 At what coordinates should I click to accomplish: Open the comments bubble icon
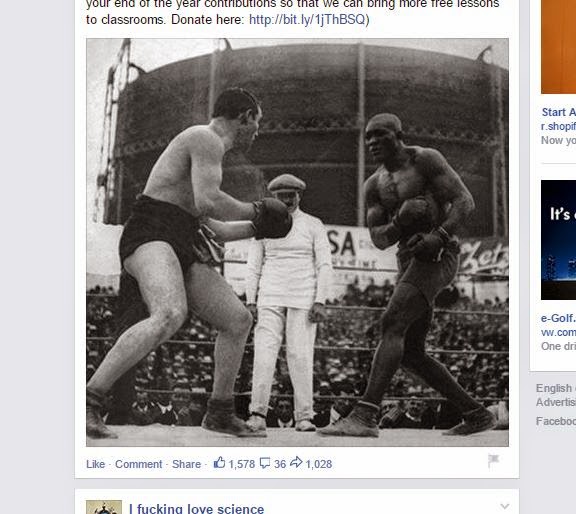pos(265,463)
